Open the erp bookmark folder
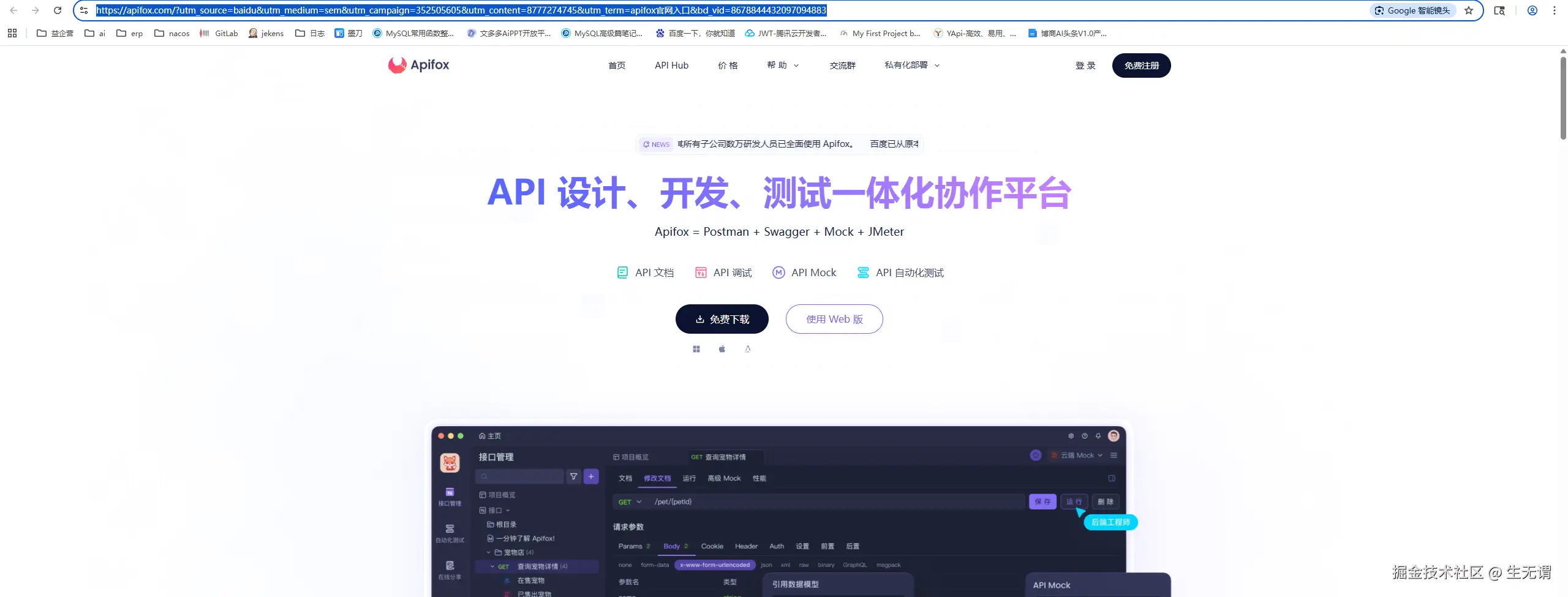The width and height of the screenshot is (1568, 597). [129, 33]
